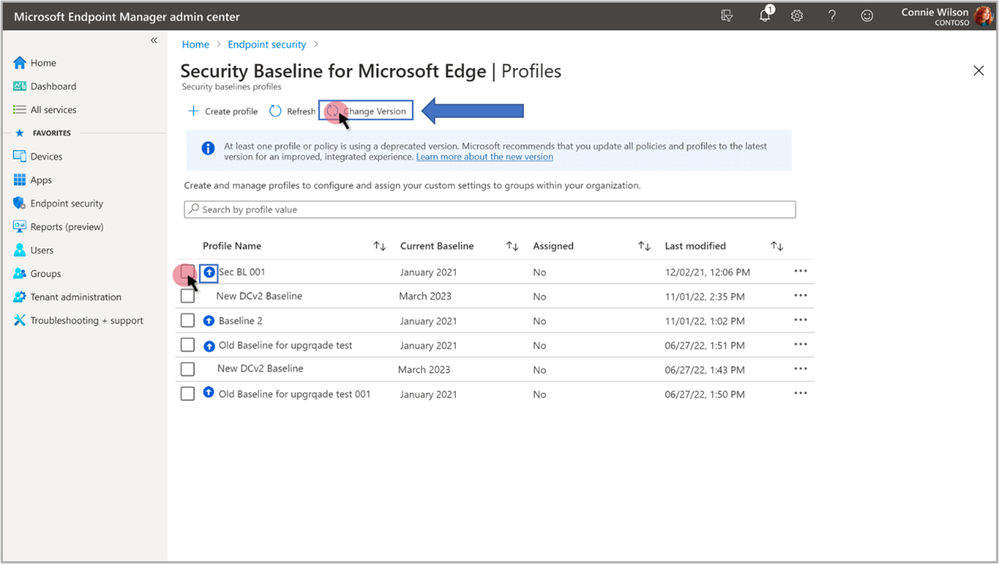Click the Home breadcrumb link
Screen dimensions: 999x564
coord(196,45)
